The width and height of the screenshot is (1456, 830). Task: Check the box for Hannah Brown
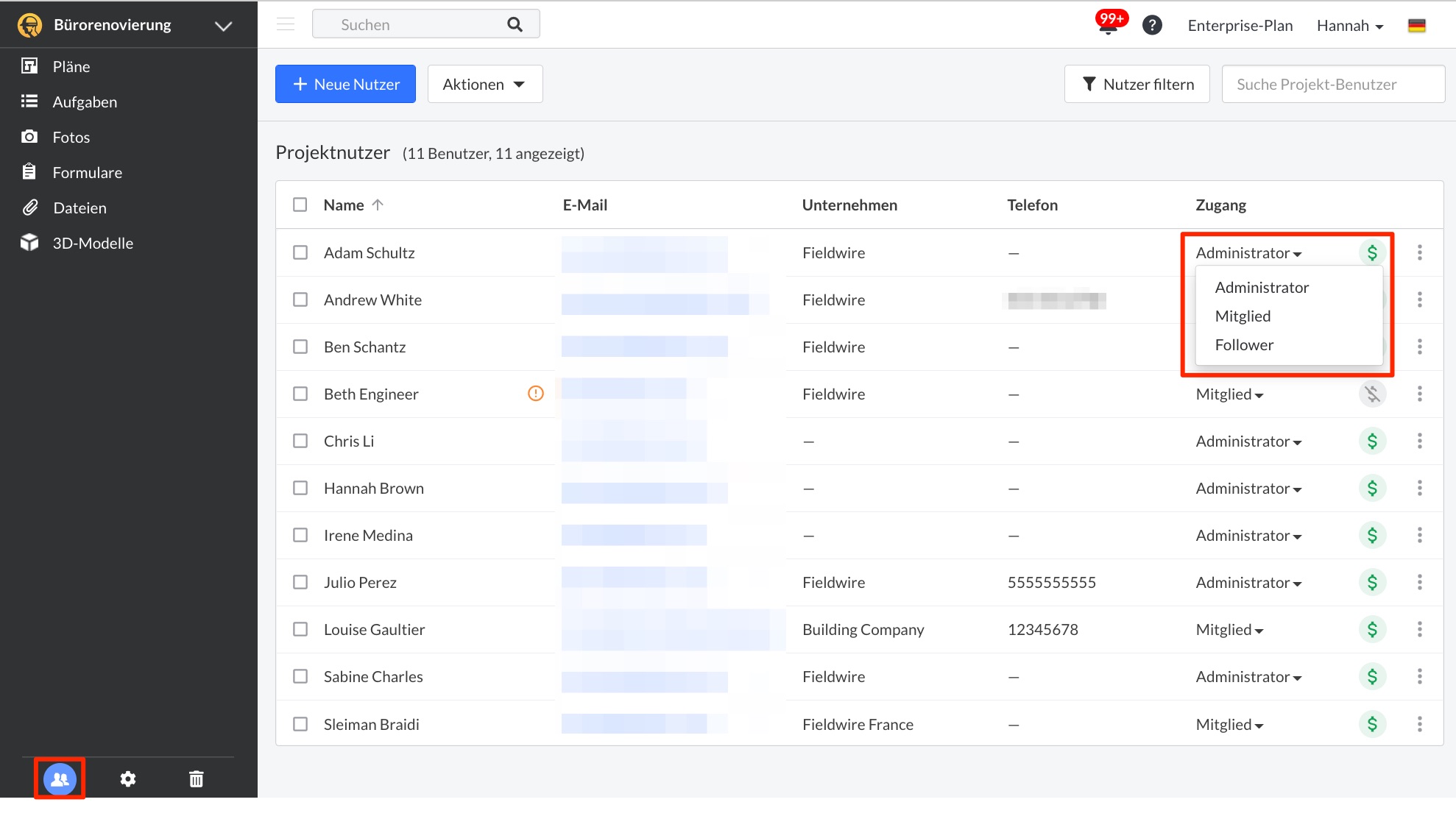coord(300,488)
